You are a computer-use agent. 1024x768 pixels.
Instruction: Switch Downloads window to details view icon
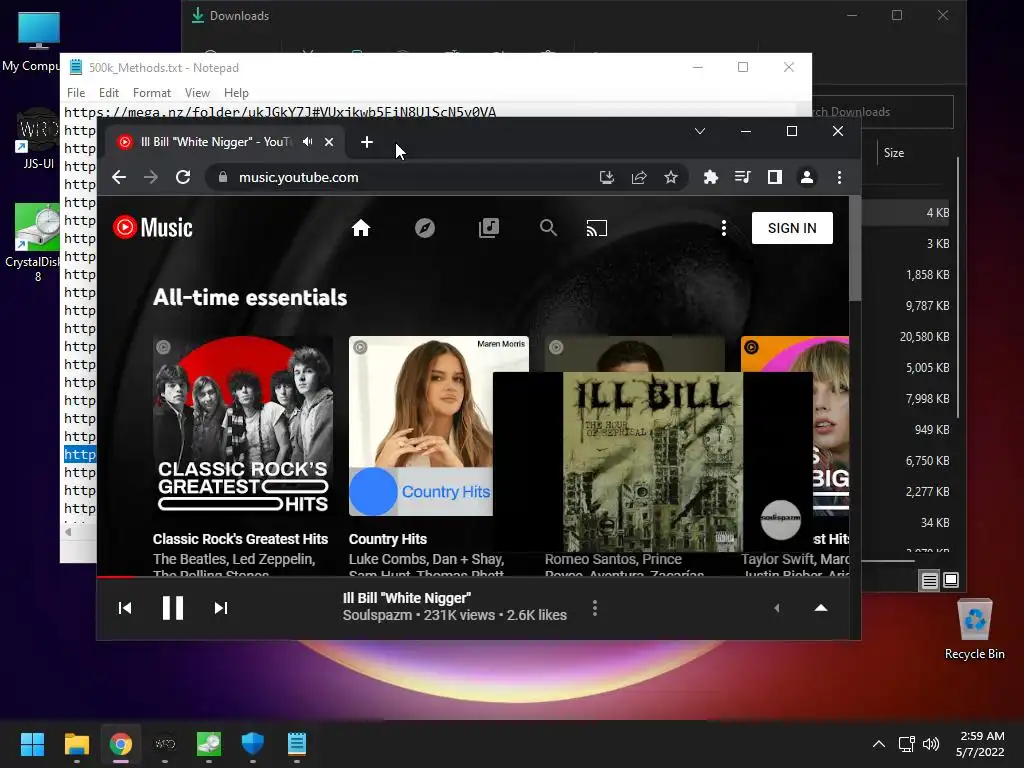pos(929,580)
